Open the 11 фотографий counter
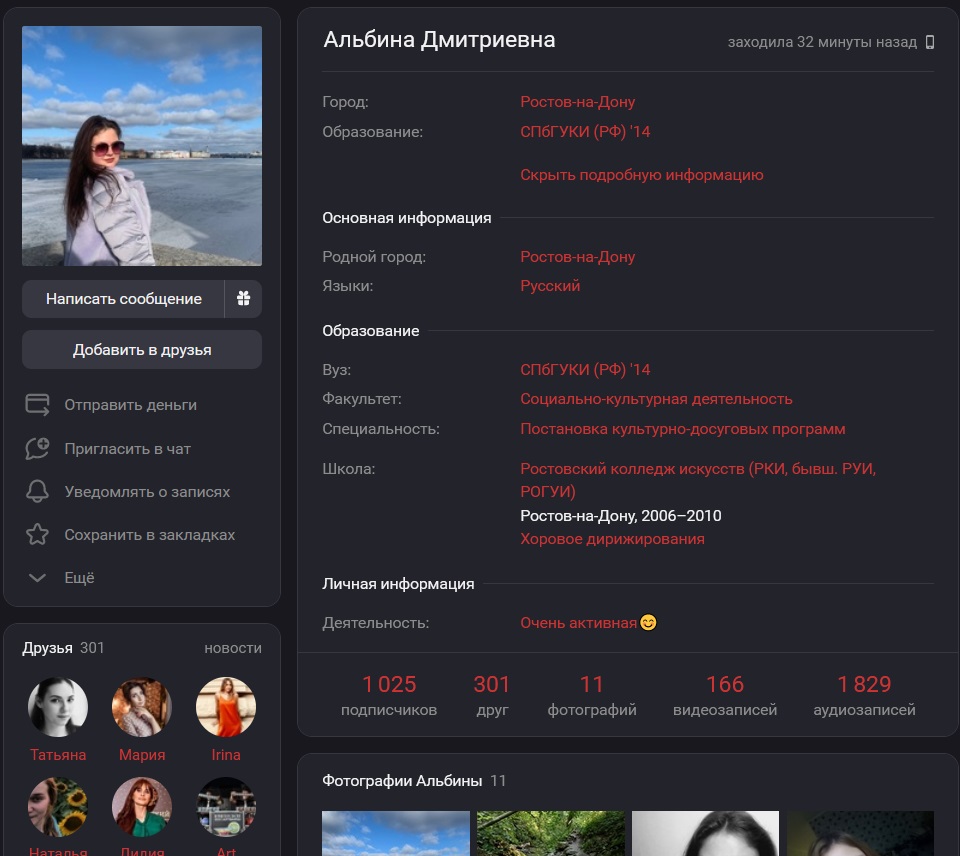Image resolution: width=960 pixels, height=856 pixels. pos(591,695)
